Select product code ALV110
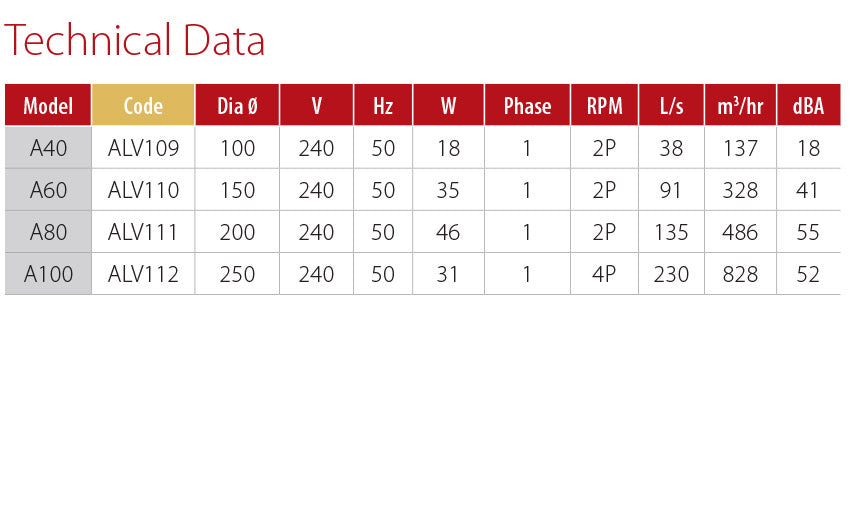The image size is (850, 519). pyautogui.click(x=143, y=190)
